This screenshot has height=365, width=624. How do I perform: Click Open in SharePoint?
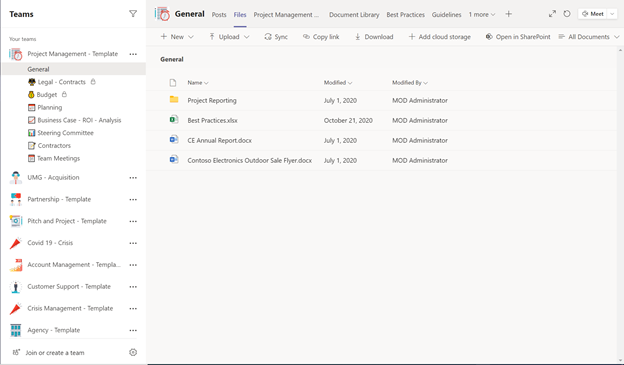point(518,37)
